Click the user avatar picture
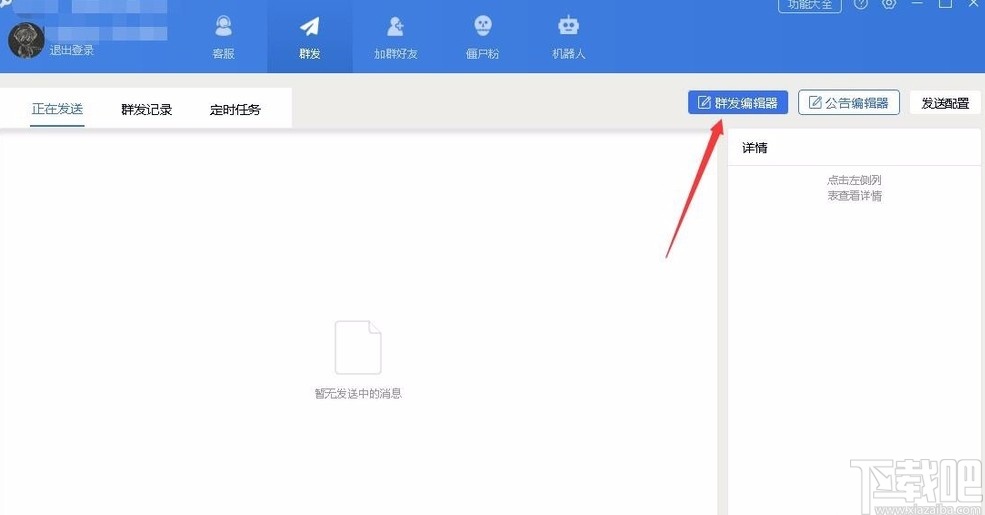Viewport: 985px width, 515px height. [26, 40]
